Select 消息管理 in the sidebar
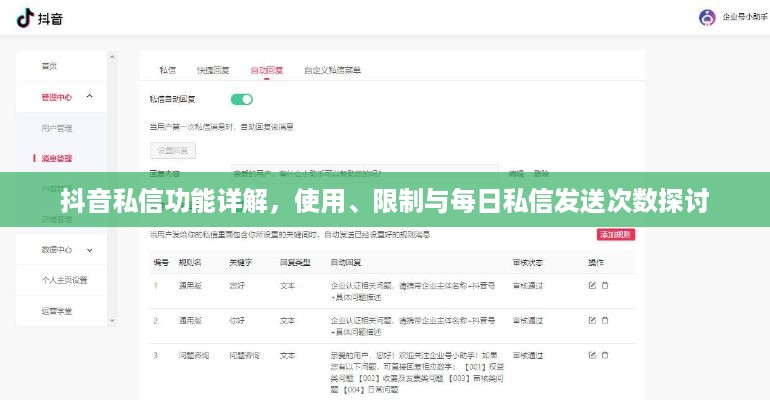 [x=56, y=158]
